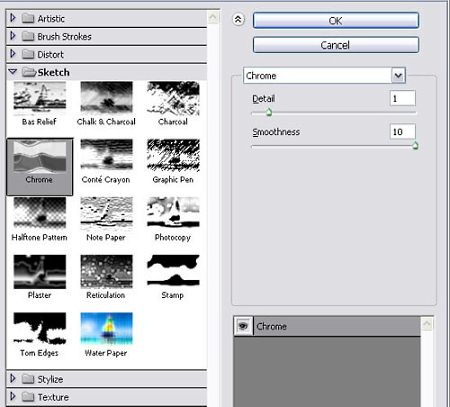Pick the Water Paper filter thumbnail
Image resolution: width=450 pixels, height=407 pixels.
[x=106, y=328]
